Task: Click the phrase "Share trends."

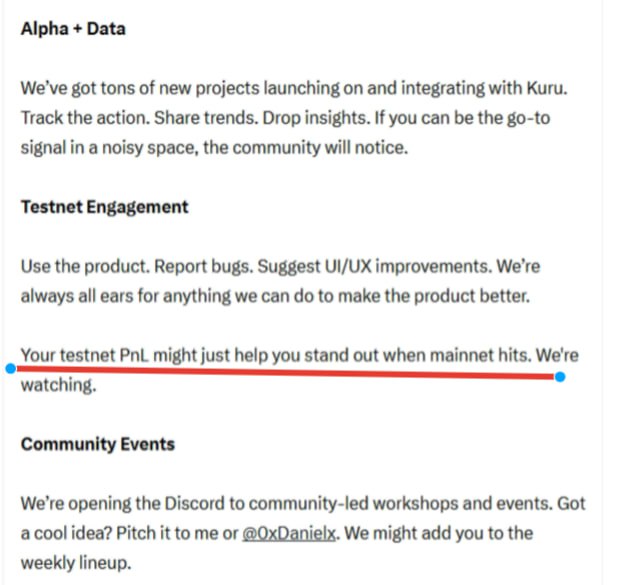Action: pos(206,118)
